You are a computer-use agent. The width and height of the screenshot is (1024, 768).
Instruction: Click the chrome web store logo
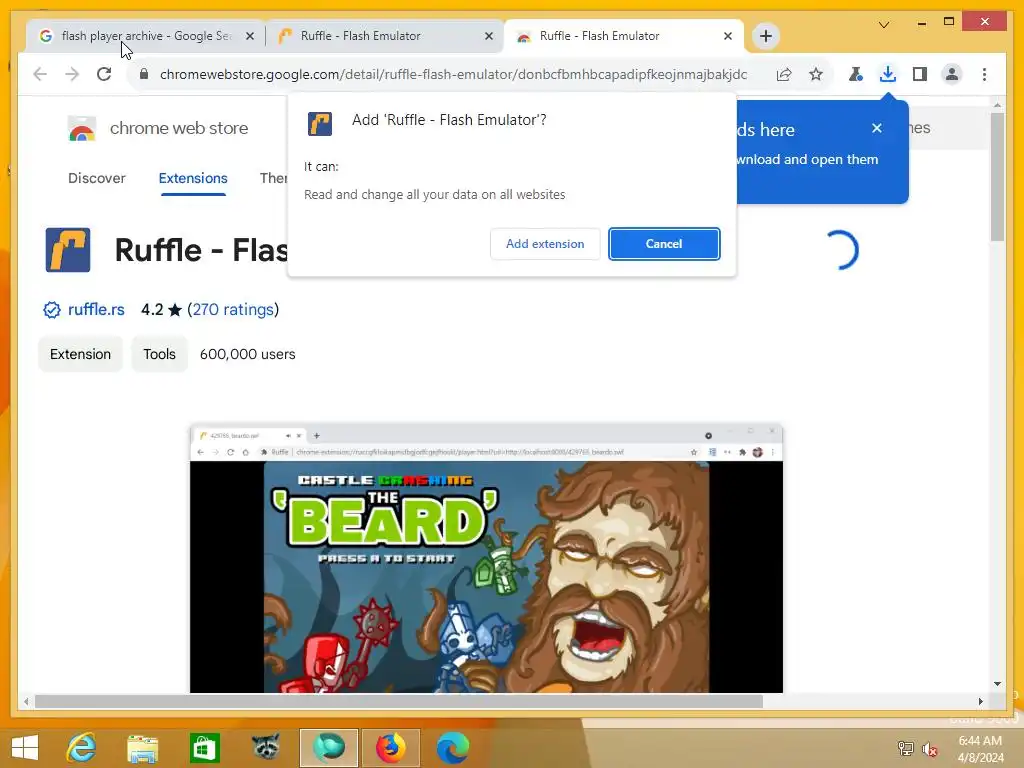coord(158,129)
